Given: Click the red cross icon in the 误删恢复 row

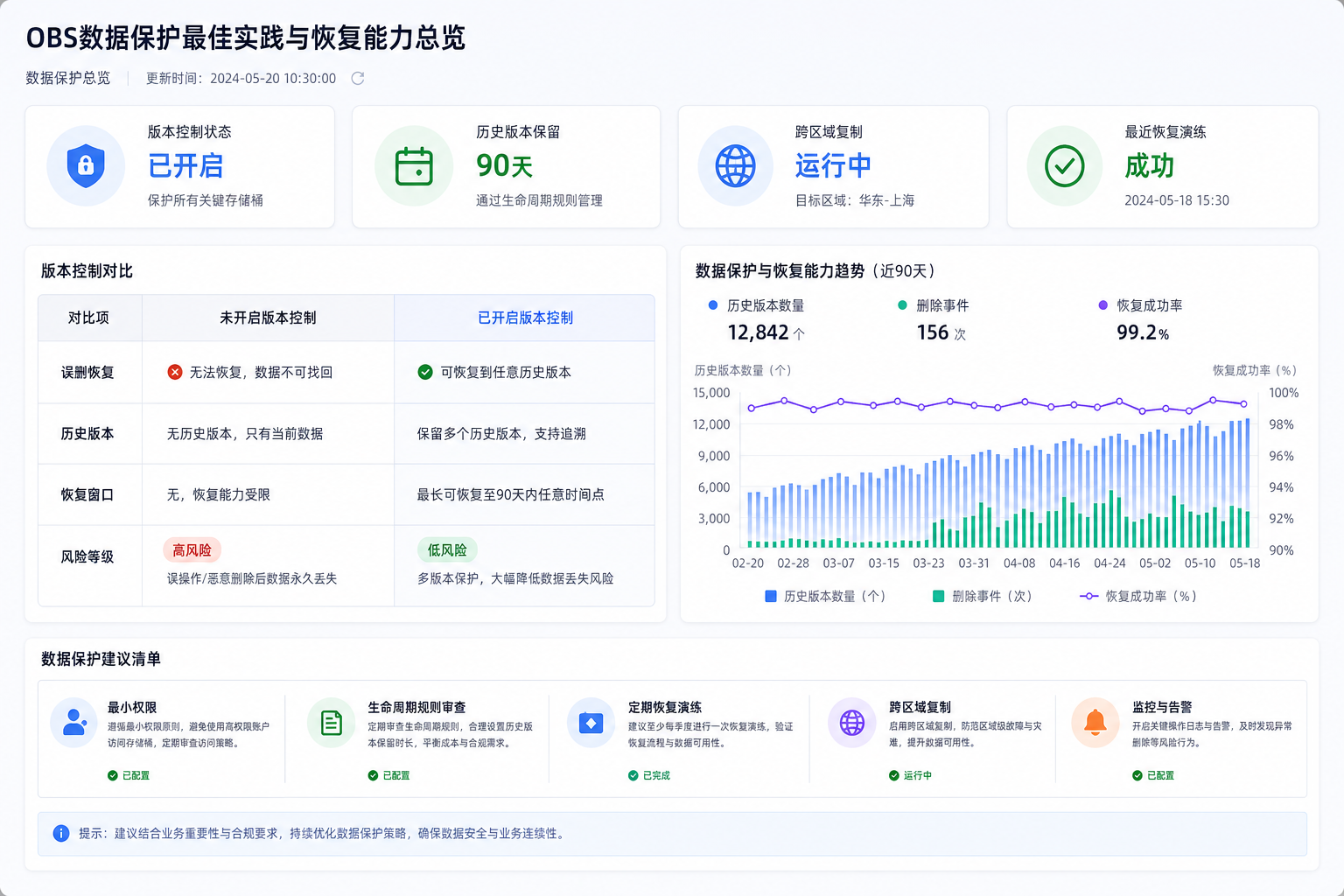Looking at the screenshot, I should coord(175,372).
